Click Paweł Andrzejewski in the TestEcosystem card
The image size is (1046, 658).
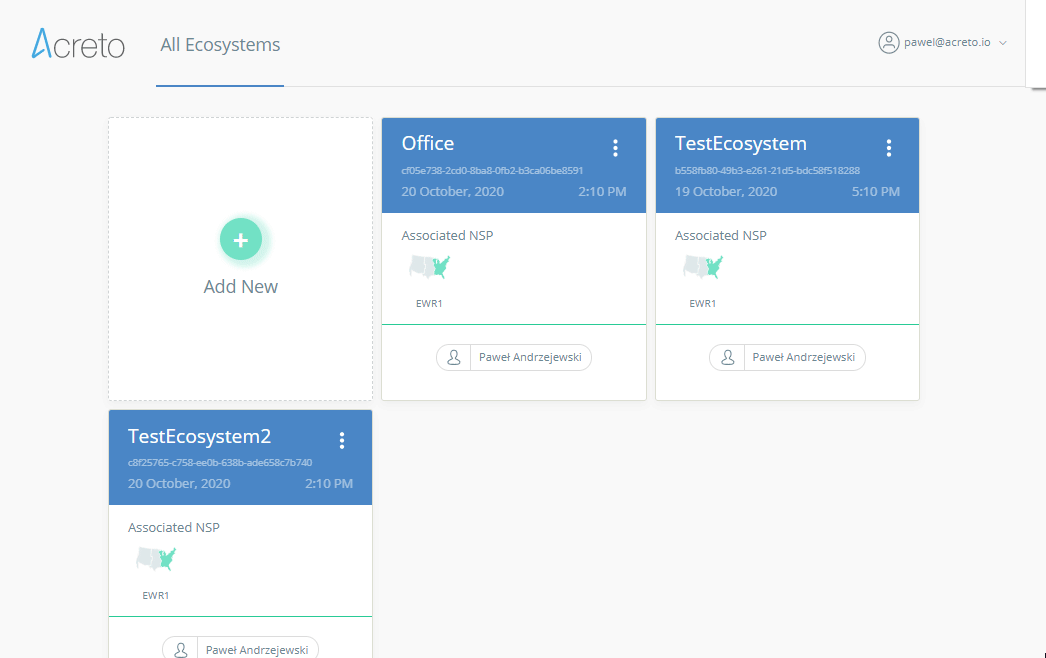[x=804, y=358]
